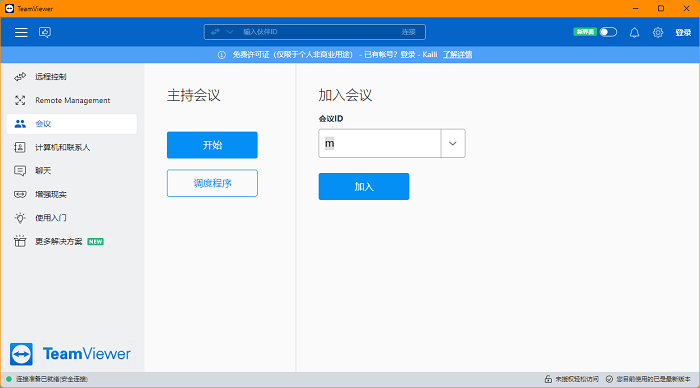Open settings gear icon
Image resolution: width=700 pixels, height=388 pixels.
coord(658,32)
